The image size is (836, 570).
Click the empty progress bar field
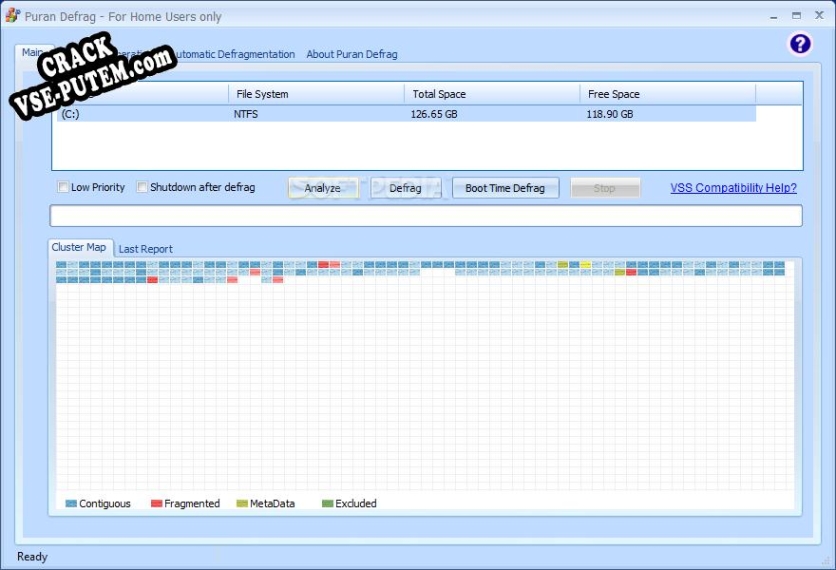click(x=426, y=216)
